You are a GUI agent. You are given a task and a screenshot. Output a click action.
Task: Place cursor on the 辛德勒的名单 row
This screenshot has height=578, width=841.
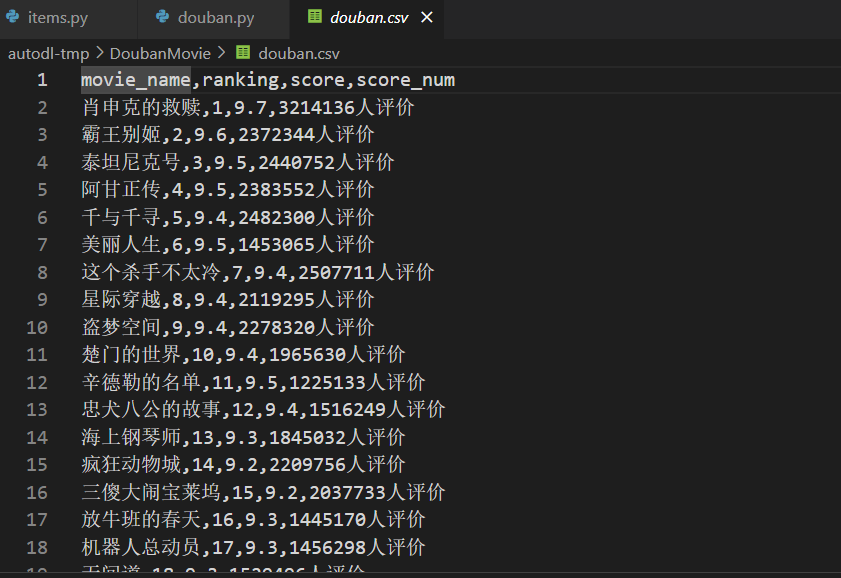tap(253, 382)
